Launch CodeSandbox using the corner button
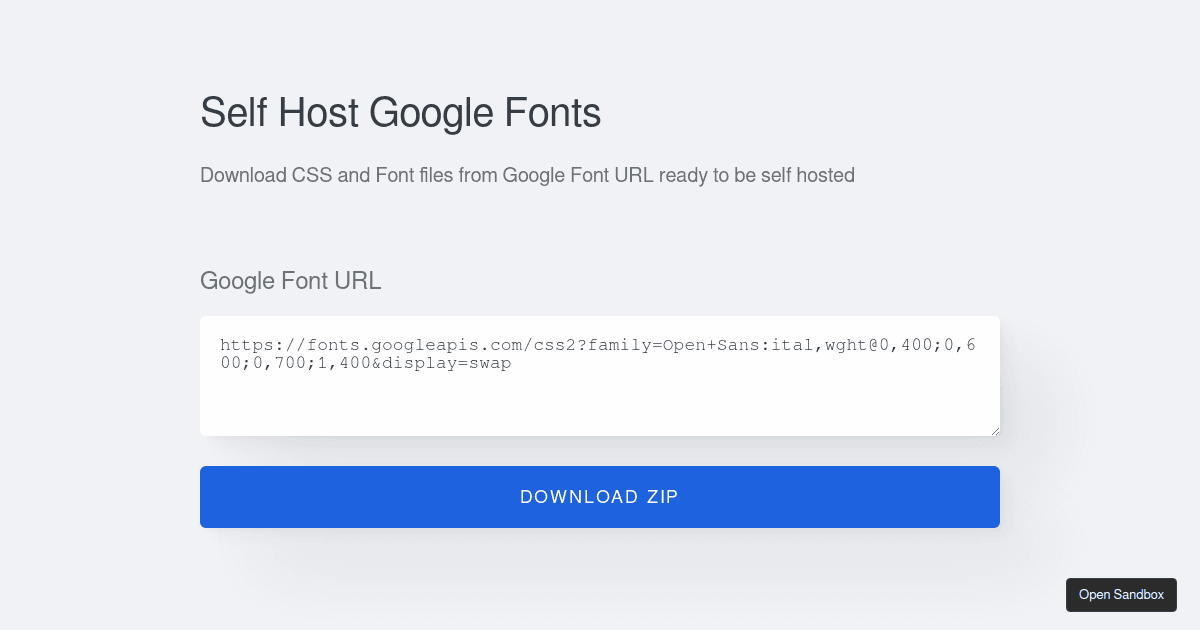This screenshot has height=630, width=1200. [1121, 594]
